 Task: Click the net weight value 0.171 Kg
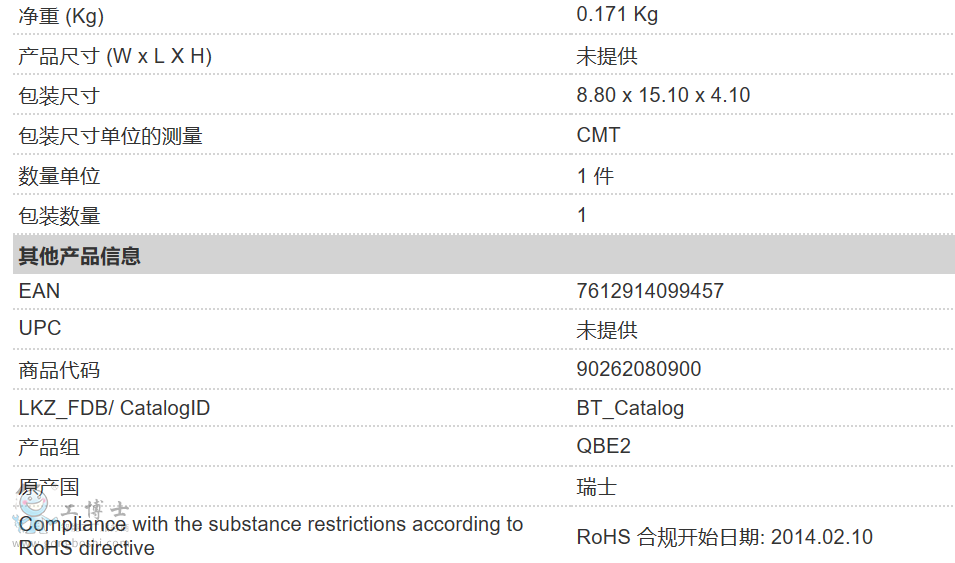click(617, 15)
